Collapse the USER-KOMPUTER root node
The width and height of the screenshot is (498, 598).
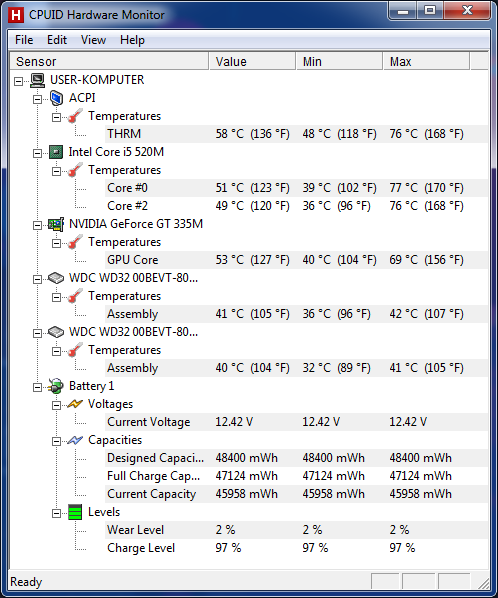18,81
